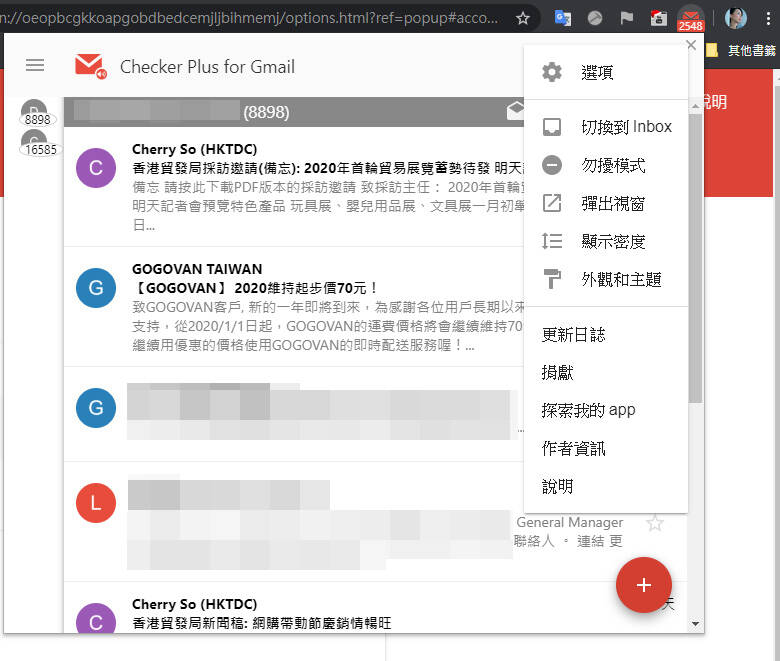Click the line density icon
This screenshot has height=661, width=780.
click(x=552, y=242)
